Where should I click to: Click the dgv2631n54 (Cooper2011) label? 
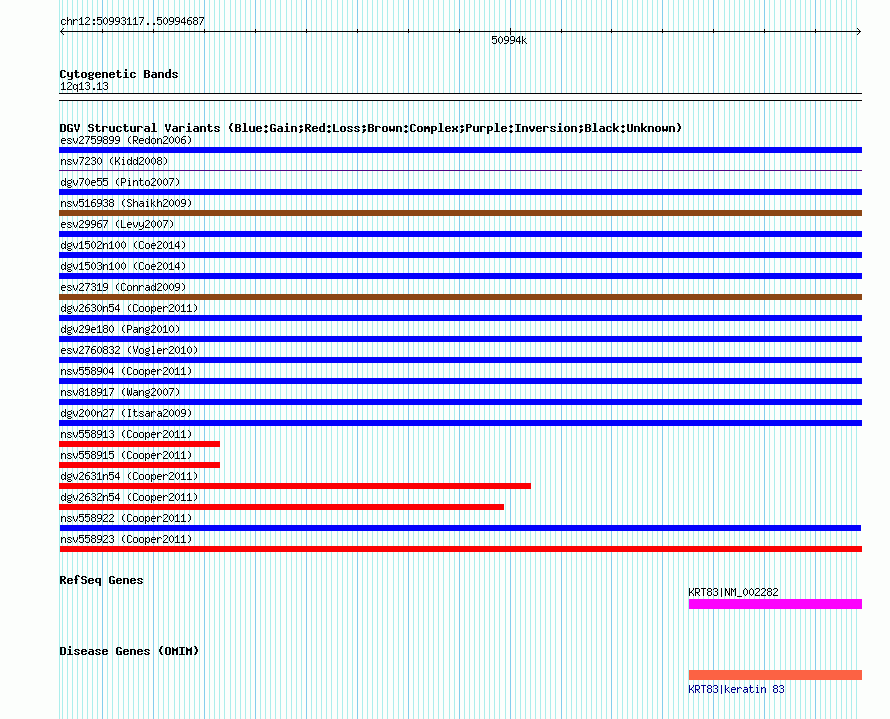coord(129,476)
